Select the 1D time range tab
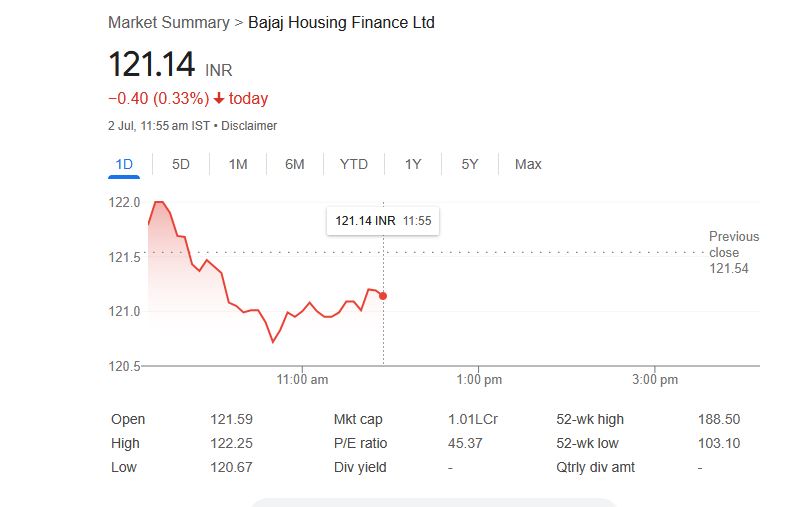Viewport: 812px width, 507px height. point(124,164)
